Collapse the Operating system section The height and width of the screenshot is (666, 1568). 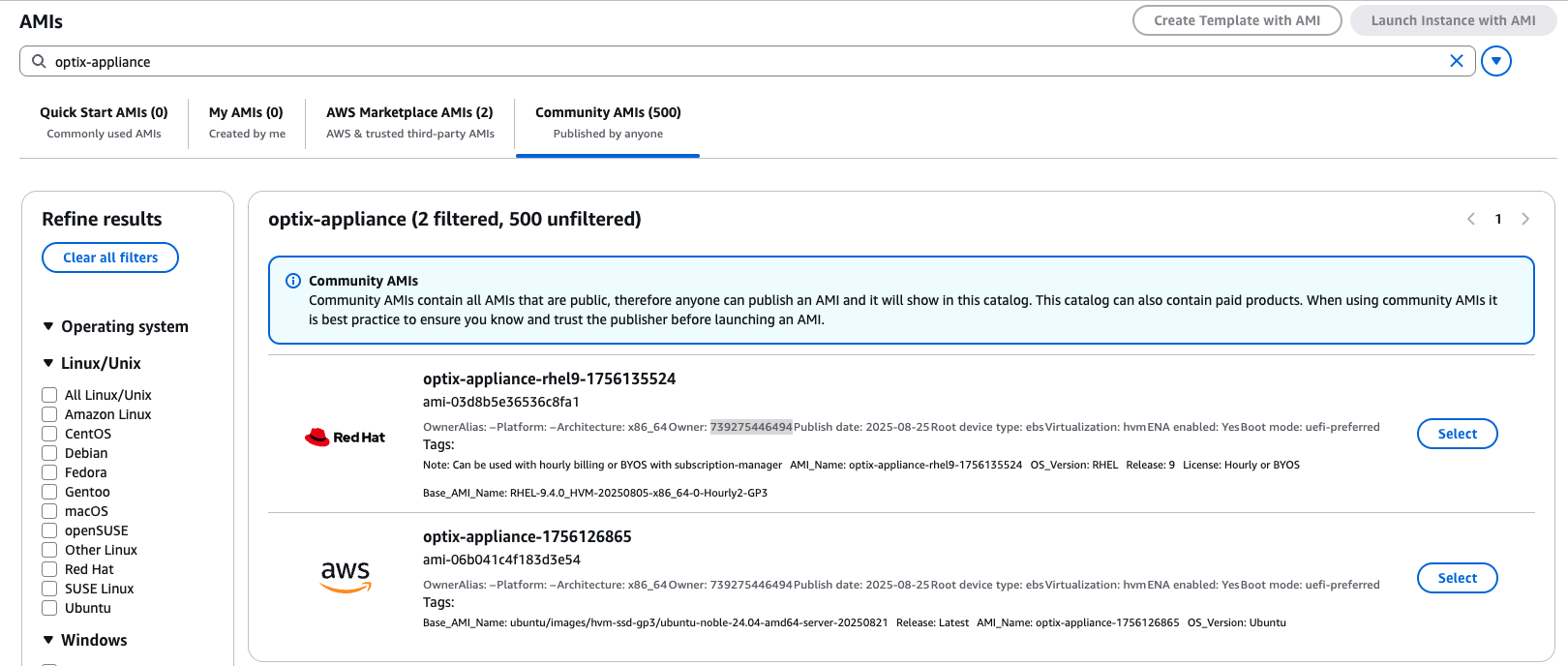coord(48,326)
